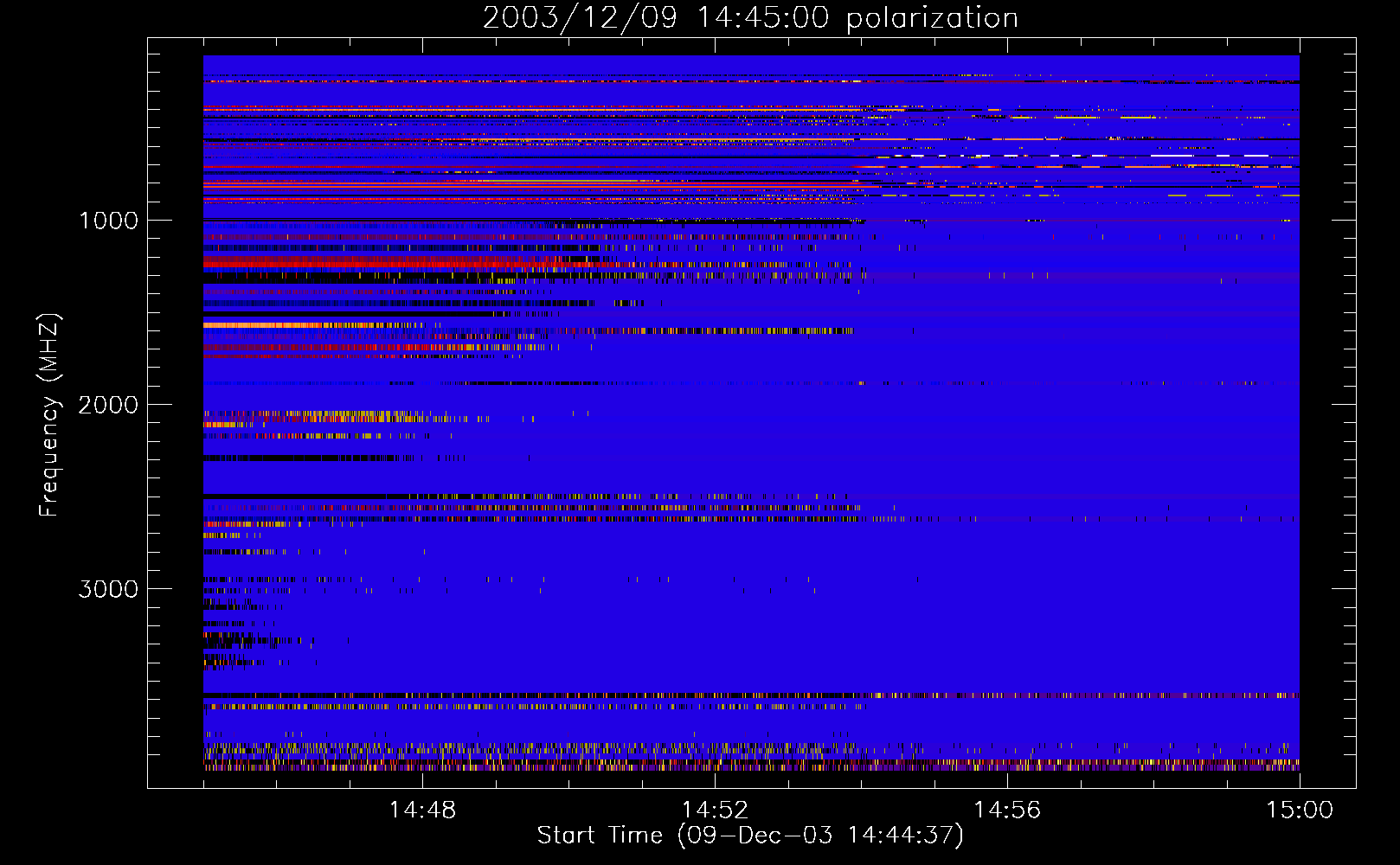Image resolution: width=1400 pixels, height=865 pixels.
Task: Click the 'Start Time (09-Dec-03 14:44:37)' axis label
Action: 750,836
